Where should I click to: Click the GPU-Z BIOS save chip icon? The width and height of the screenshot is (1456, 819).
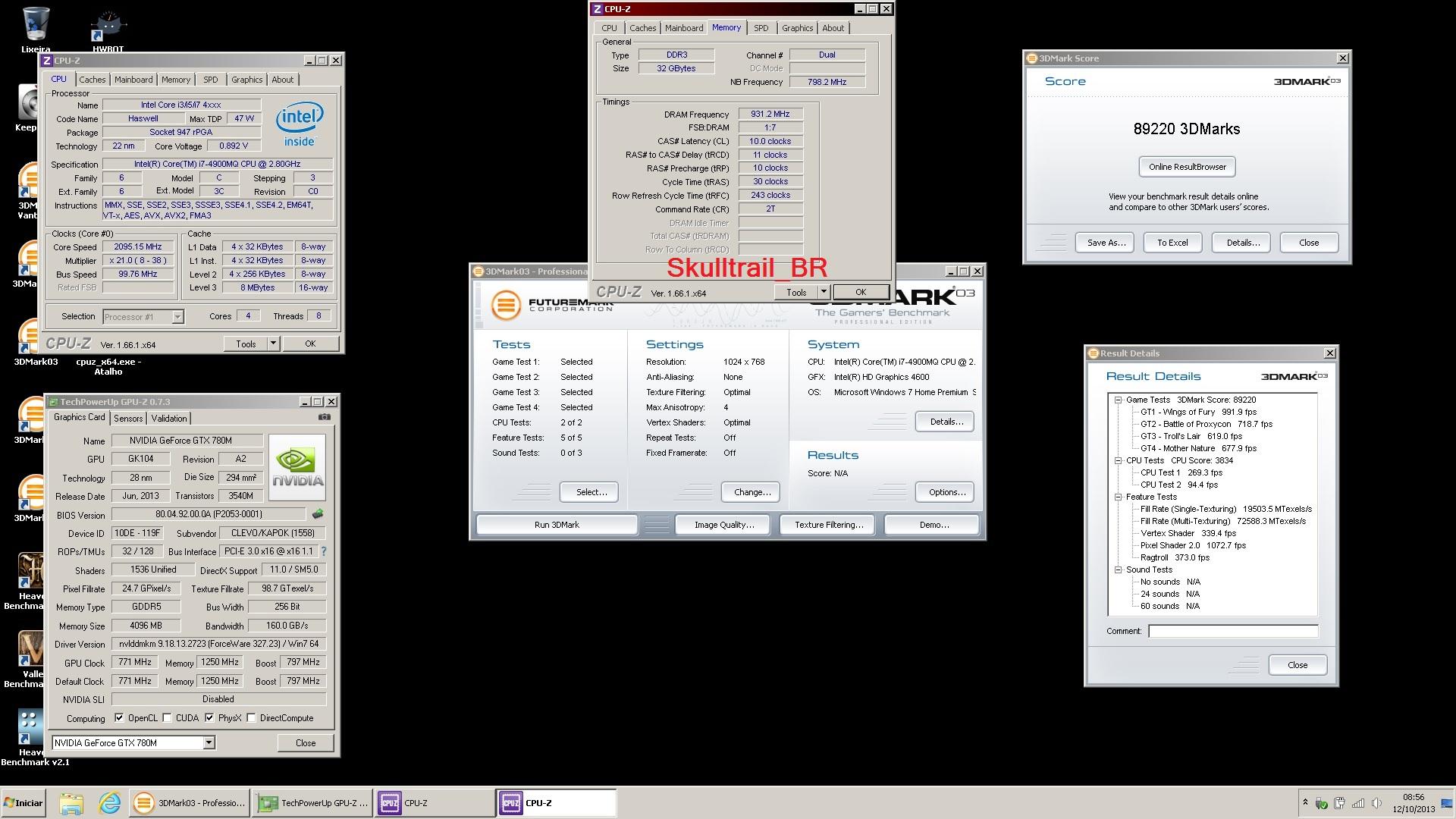(318, 514)
